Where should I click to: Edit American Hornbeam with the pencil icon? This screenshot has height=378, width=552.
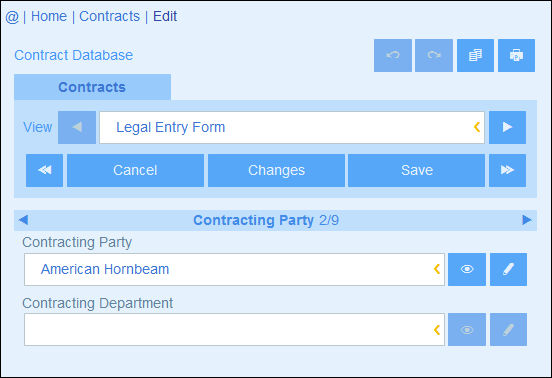[x=508, y=269]
